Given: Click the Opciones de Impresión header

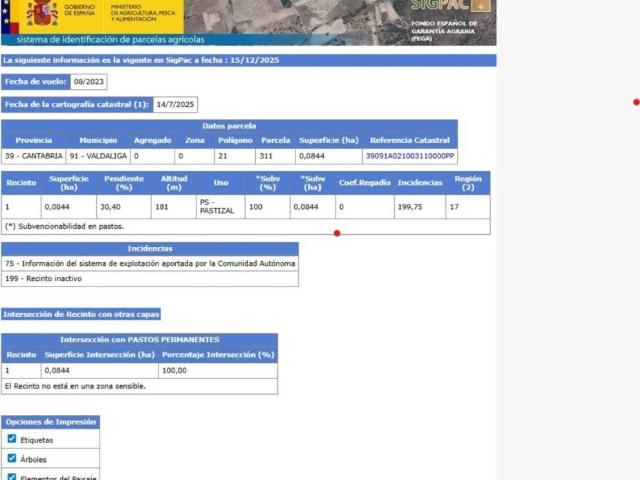Looking at the screenshot, I should click(x=51, y=422).
